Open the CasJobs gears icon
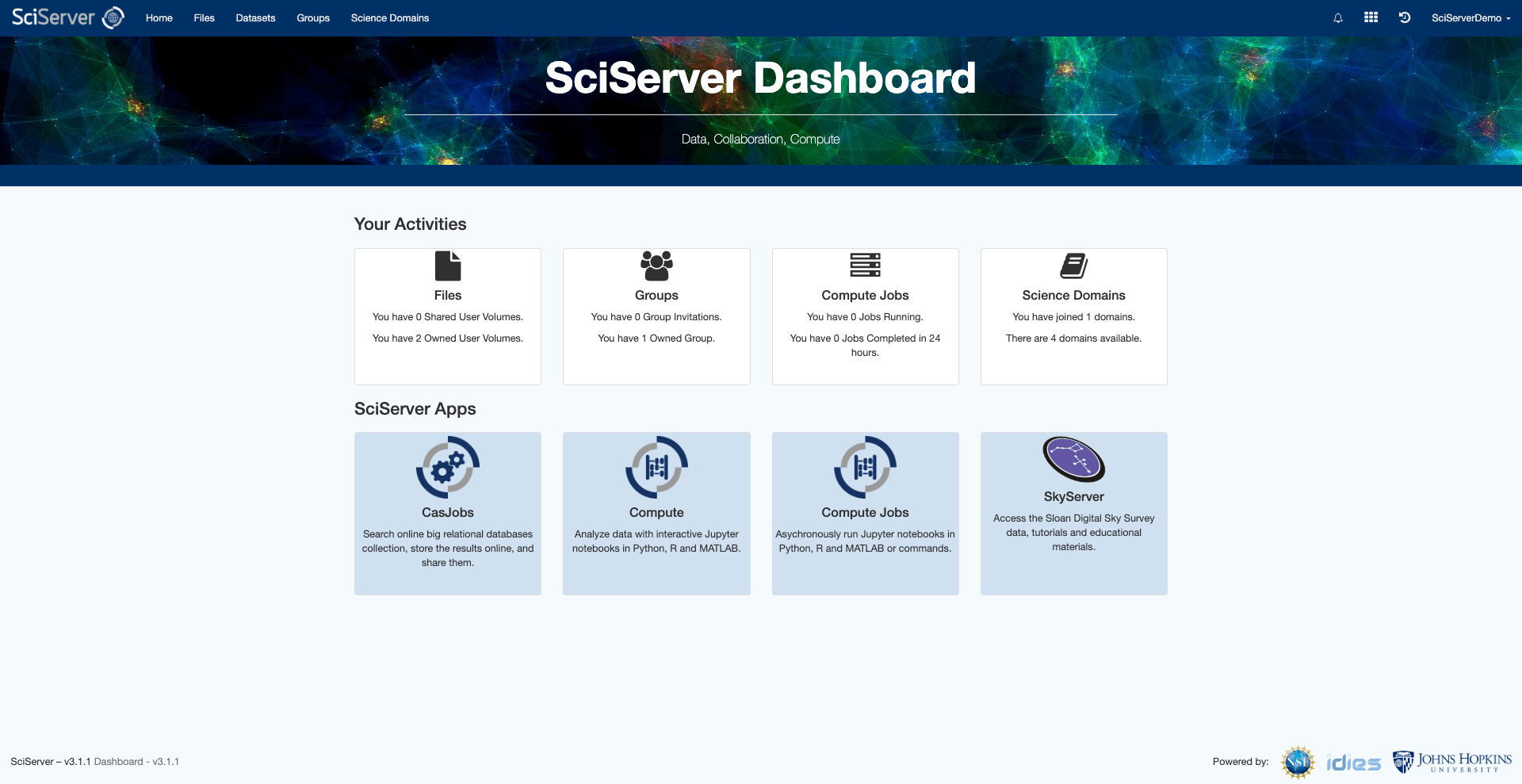 (x=447, y=467)
